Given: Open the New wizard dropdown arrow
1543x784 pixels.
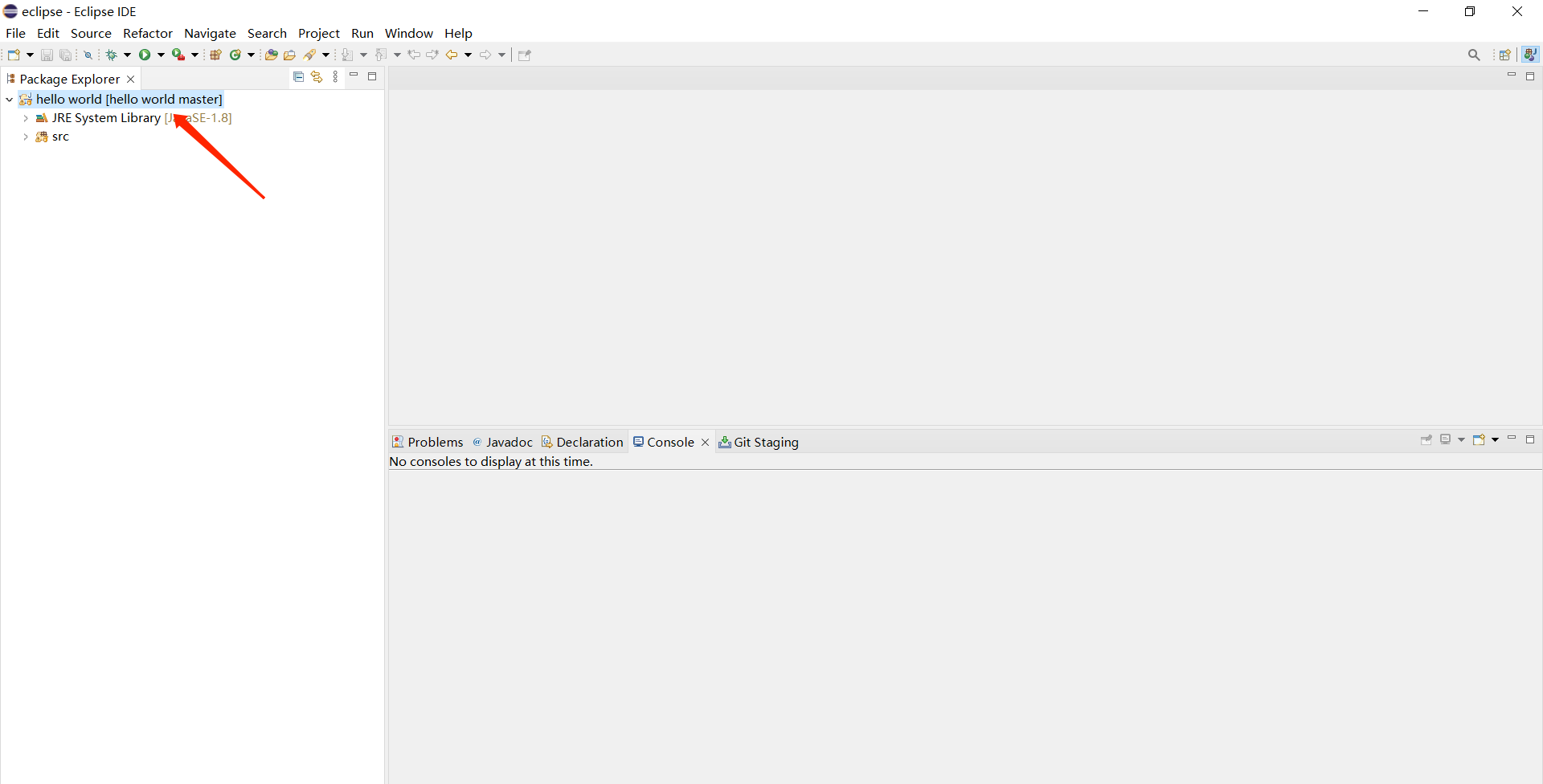Looking at the screenshot, I should coord(31,55).
